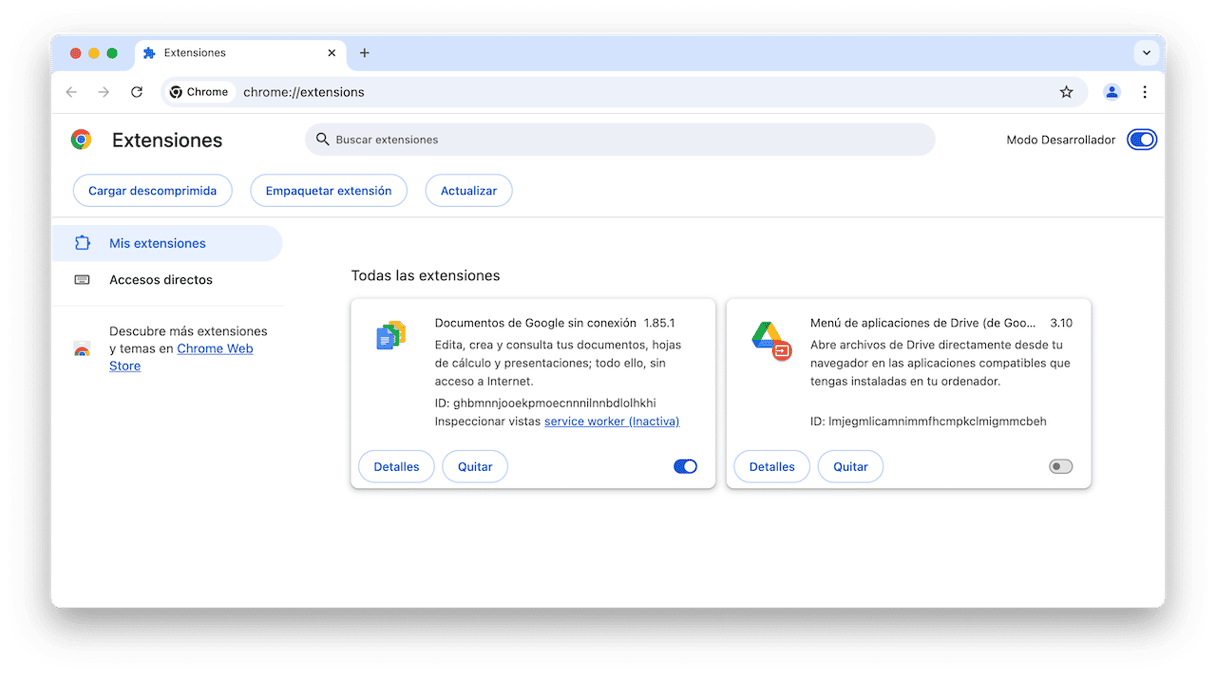Click Quitar for Menú de aplicaciones de Drive
This screenshot has height=675, width=1216.
click(x=851, y=467)
